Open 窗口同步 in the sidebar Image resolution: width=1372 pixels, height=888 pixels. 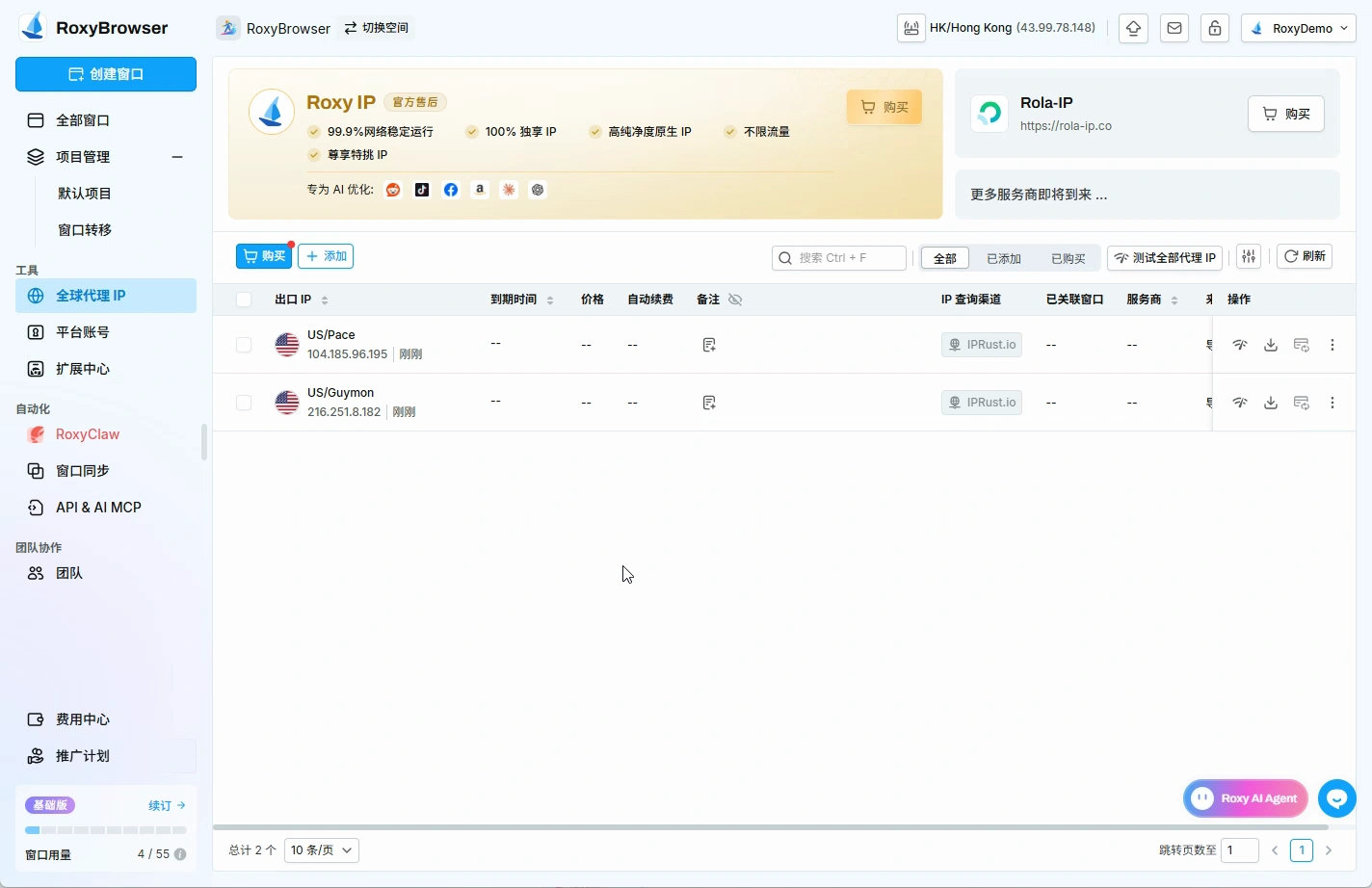[x=106, y=471]
